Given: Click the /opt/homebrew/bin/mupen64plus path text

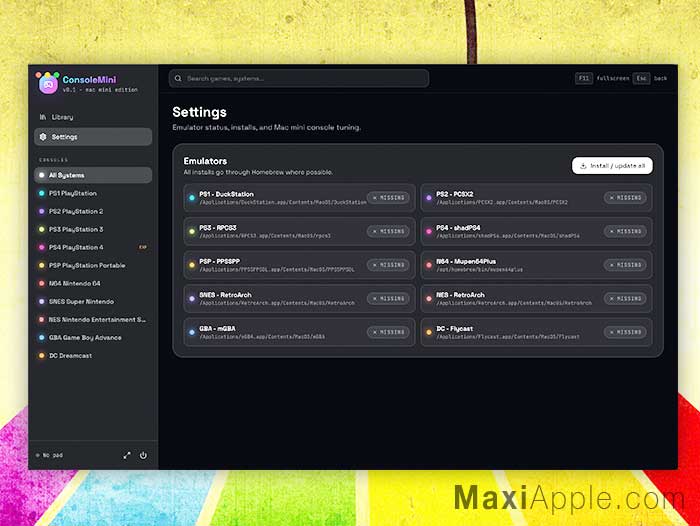Looking at the screenshot, I should pyautogui.click(x=479, y=270).
